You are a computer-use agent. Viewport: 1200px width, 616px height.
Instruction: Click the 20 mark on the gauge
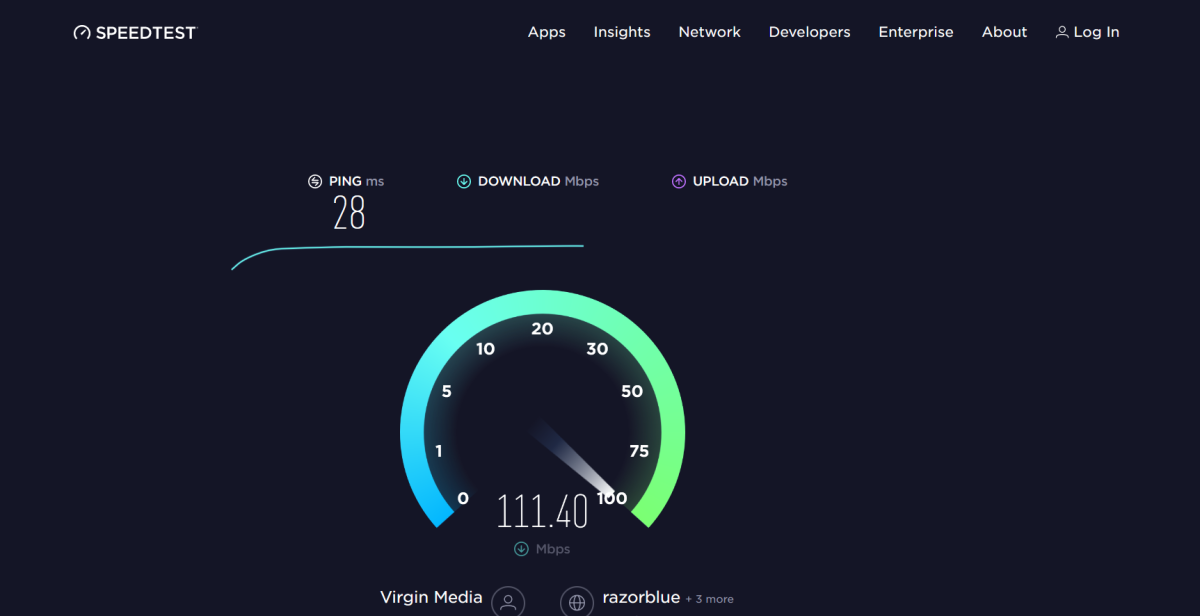tap(542, 328)
